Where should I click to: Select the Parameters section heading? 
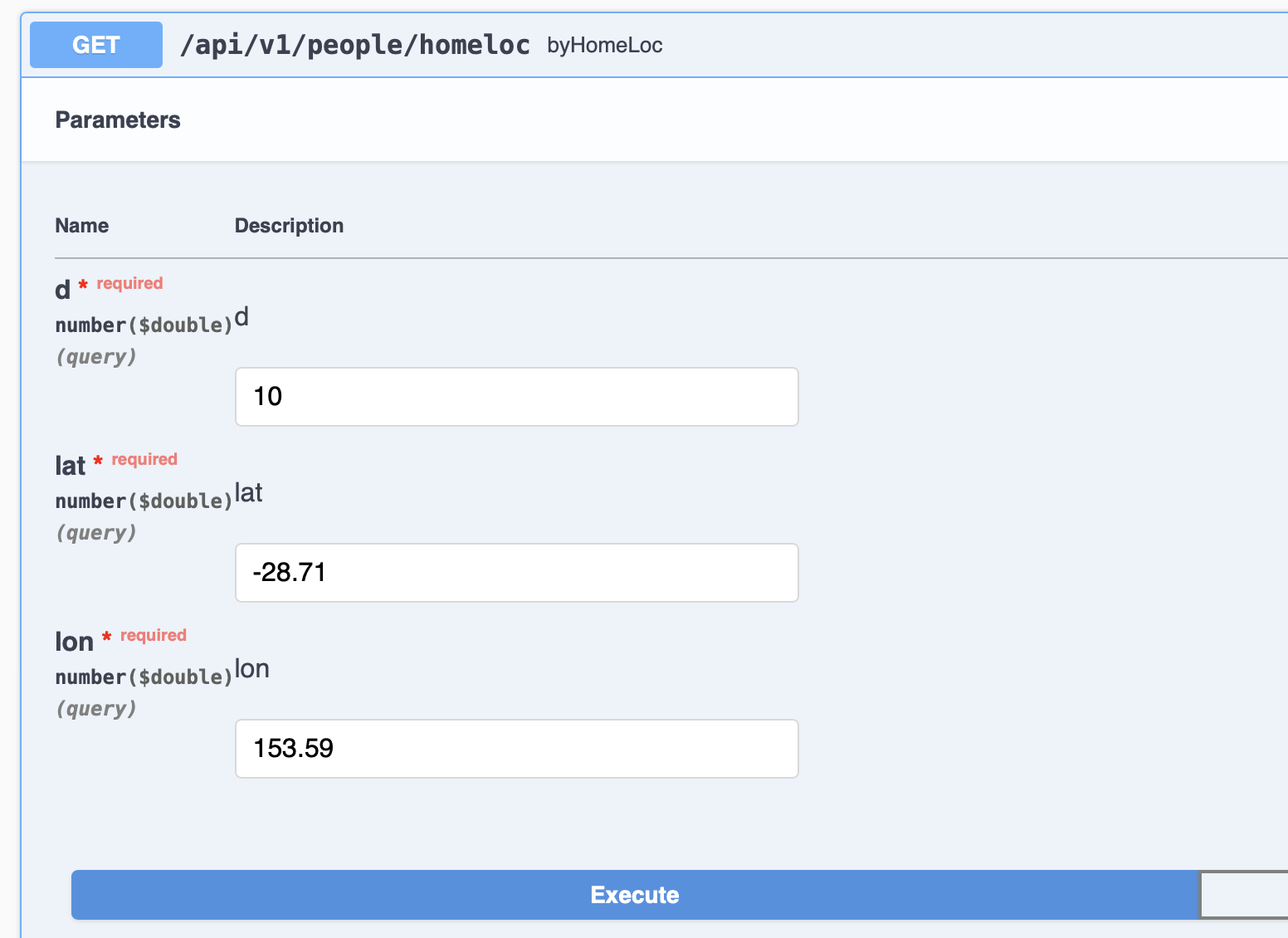click(118, 120)
